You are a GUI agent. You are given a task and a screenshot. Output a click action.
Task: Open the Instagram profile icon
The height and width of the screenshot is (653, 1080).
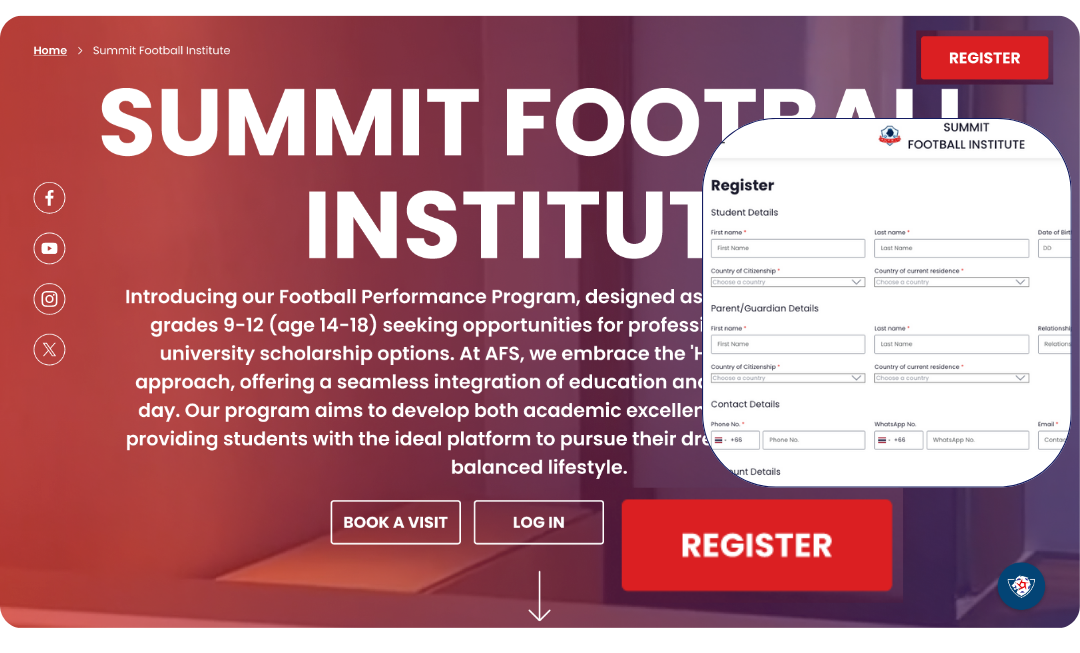click(49, 298)
